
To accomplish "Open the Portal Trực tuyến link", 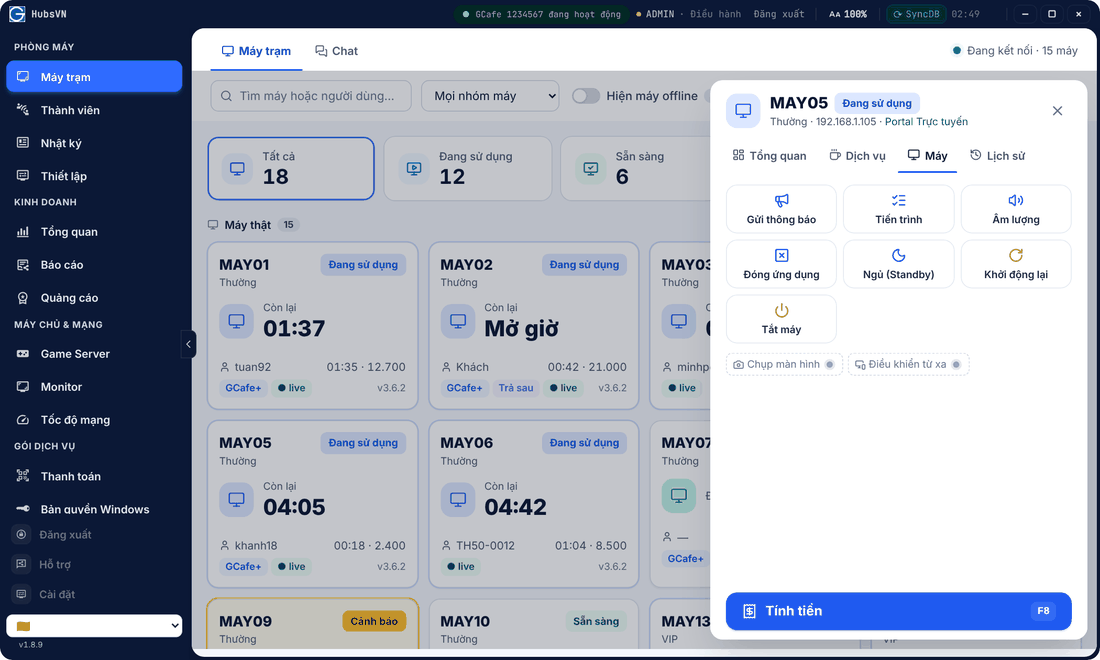I will click(926, 121).
